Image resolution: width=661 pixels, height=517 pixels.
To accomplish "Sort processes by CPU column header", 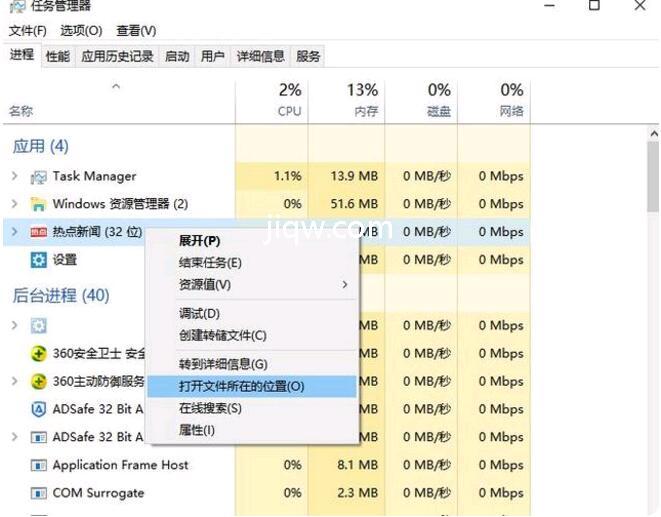I will click(x=288, y=100).
